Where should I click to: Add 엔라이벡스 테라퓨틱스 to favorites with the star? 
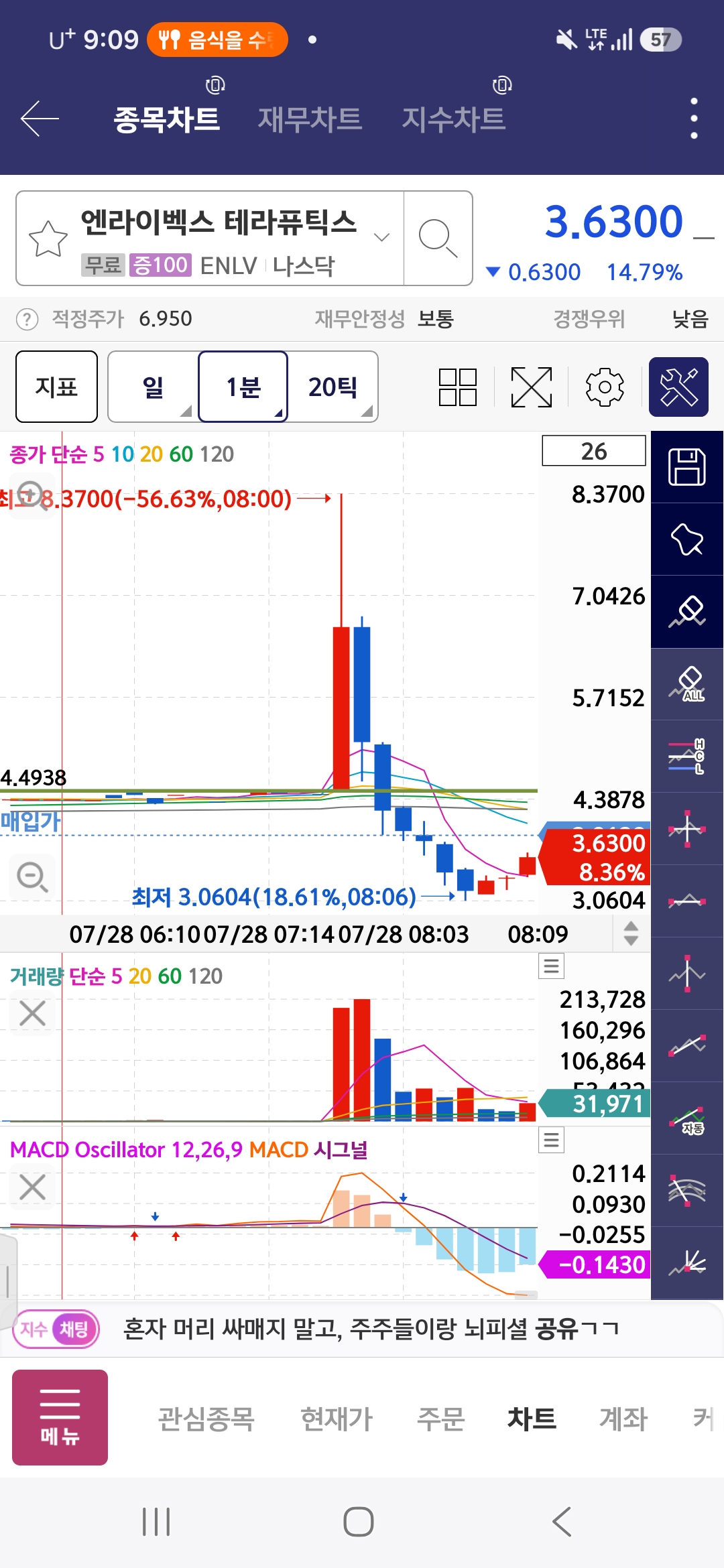pyautogui.click(x=48, y=239)
